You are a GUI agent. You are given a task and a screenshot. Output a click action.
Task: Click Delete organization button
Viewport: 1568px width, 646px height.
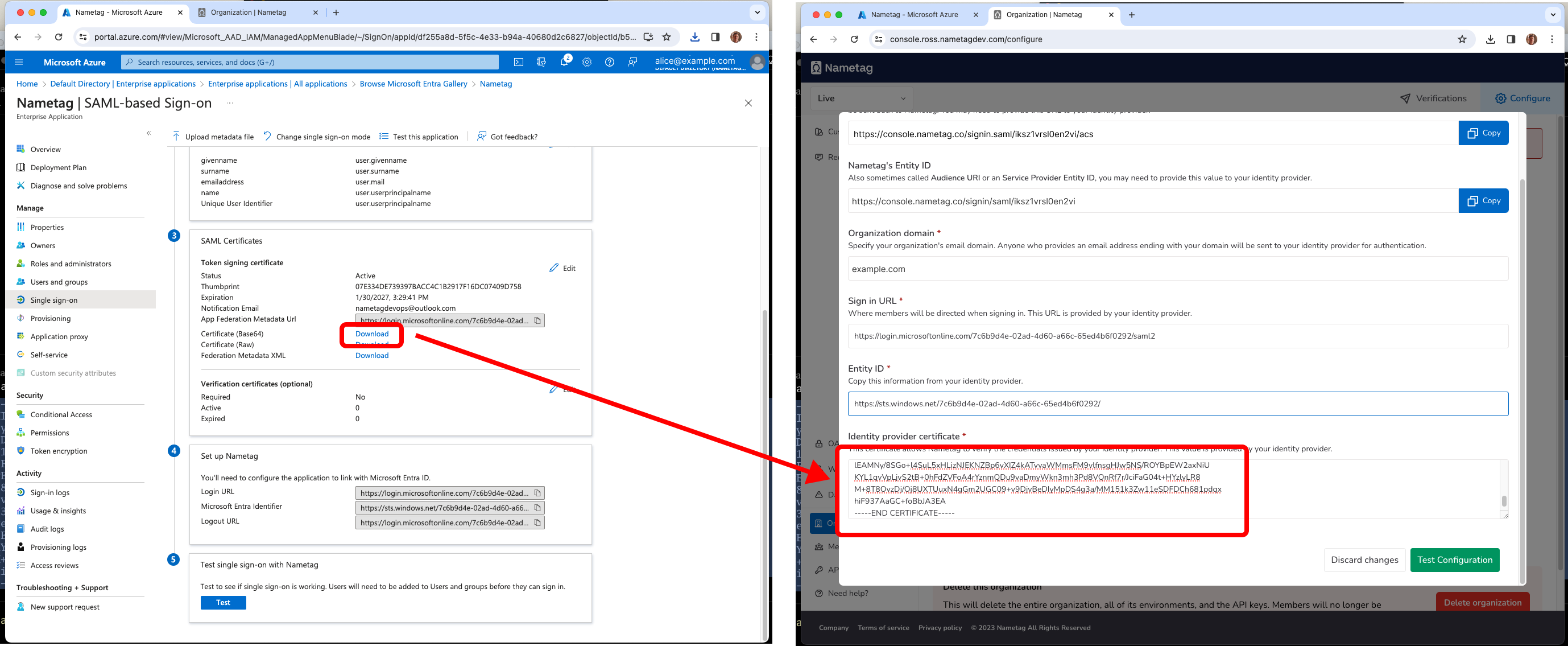(1482, 603)
